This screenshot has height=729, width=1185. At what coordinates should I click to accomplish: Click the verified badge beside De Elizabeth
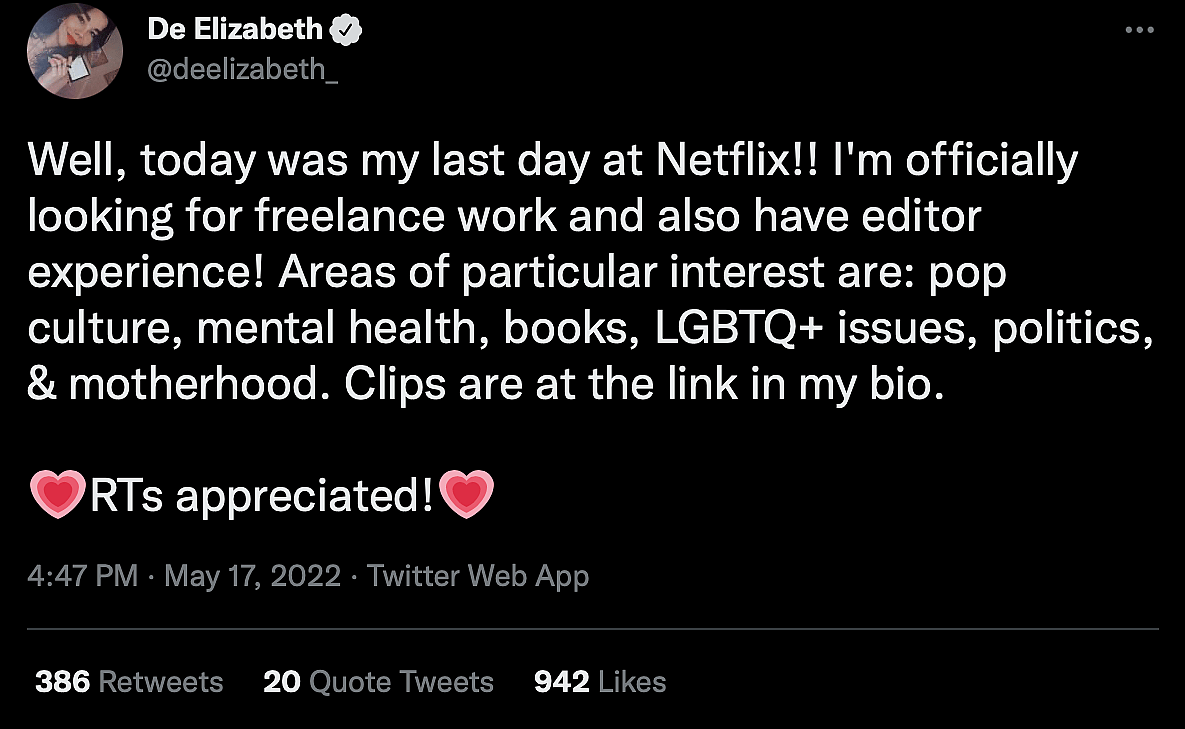tap(346, 30)
